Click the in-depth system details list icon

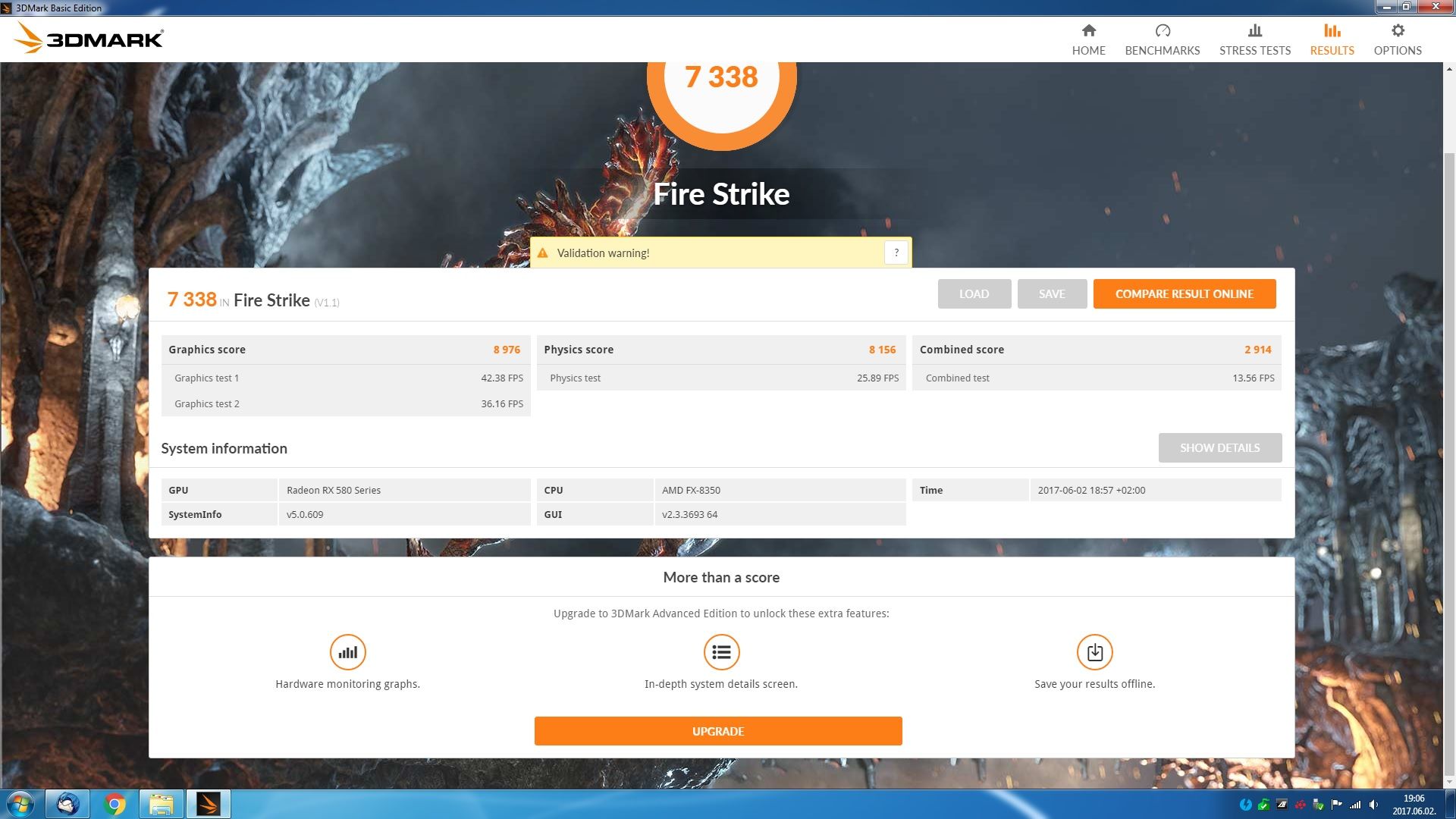[721, 652]
